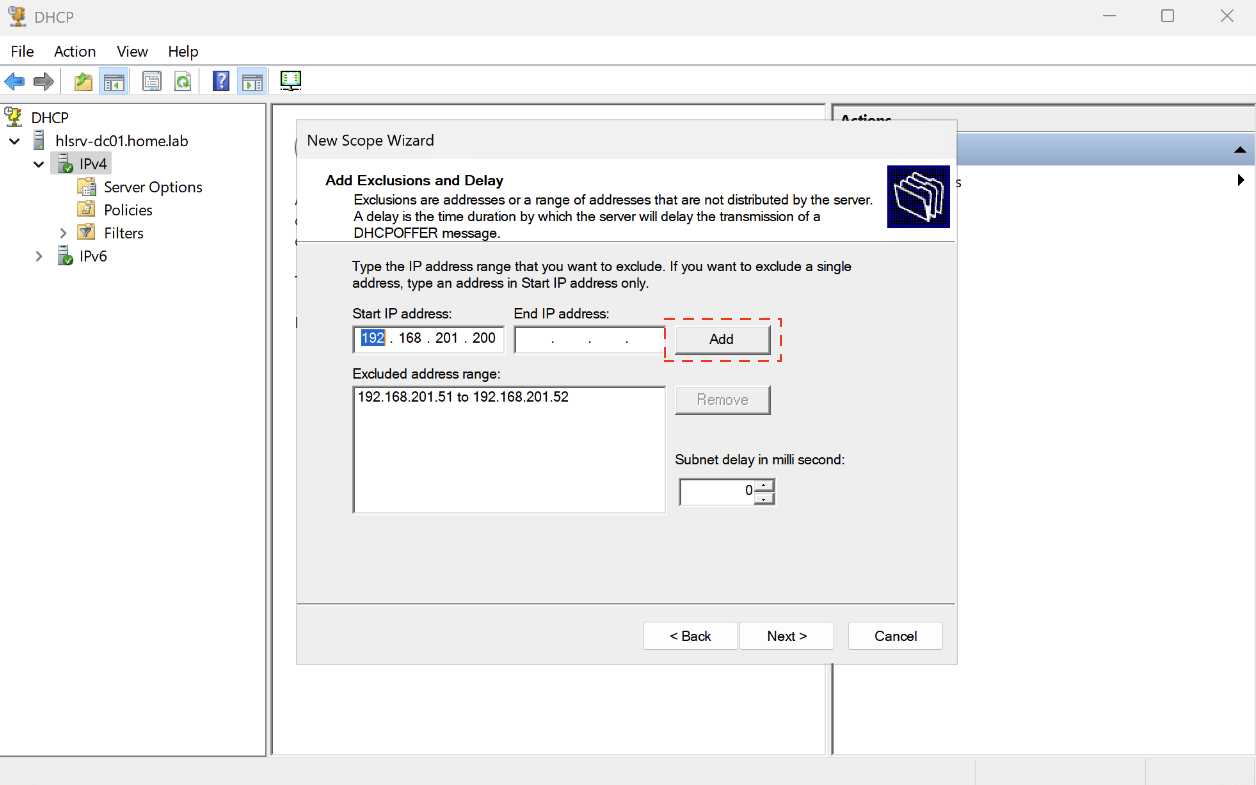This screenshot has height=785, width=1256.
Task: Select Server Options in the tree
Action: click(152, 187)
